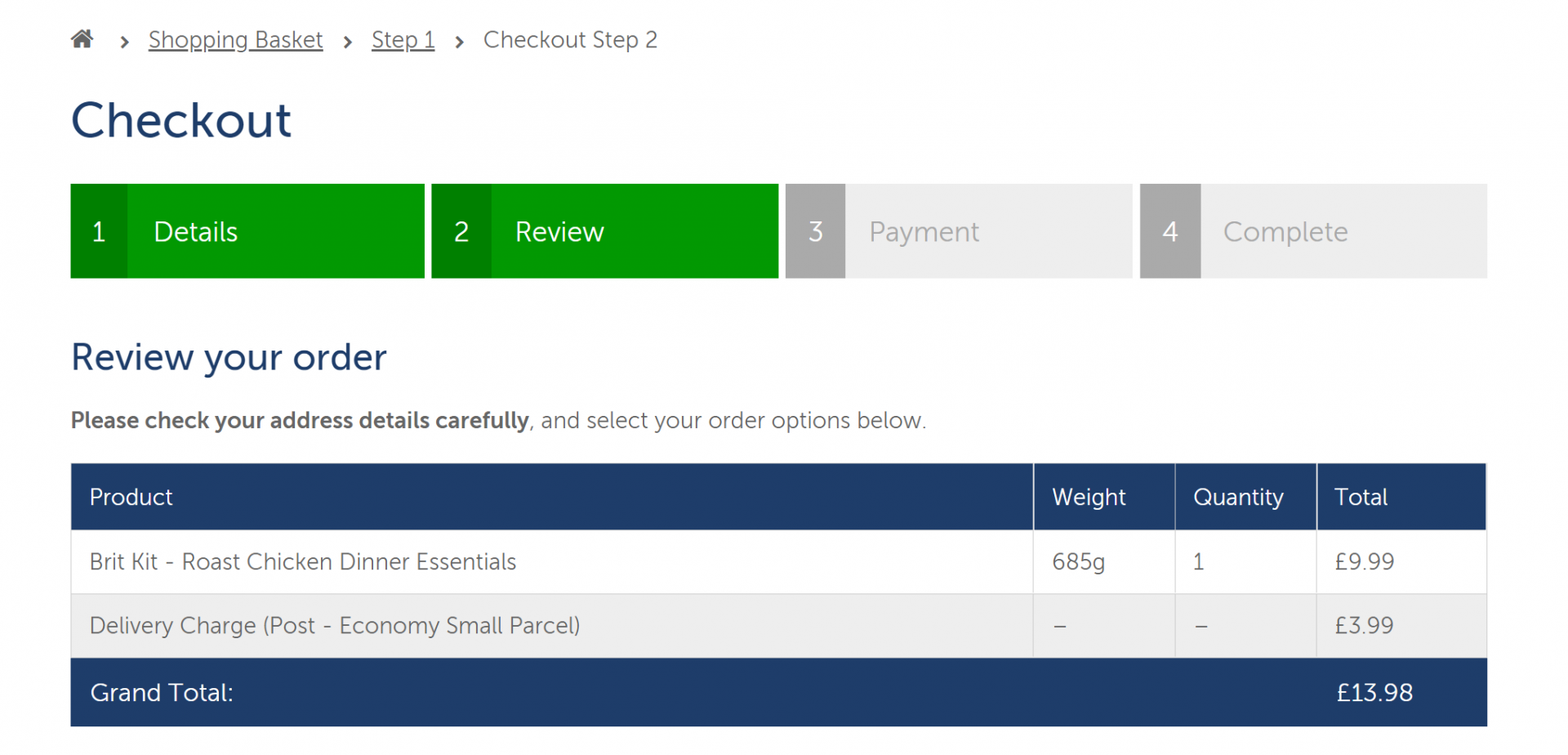The height and width of the screenshot is (755, 1568).
Task: Click the Weight column header
Action: click(x=1104, y=497)
